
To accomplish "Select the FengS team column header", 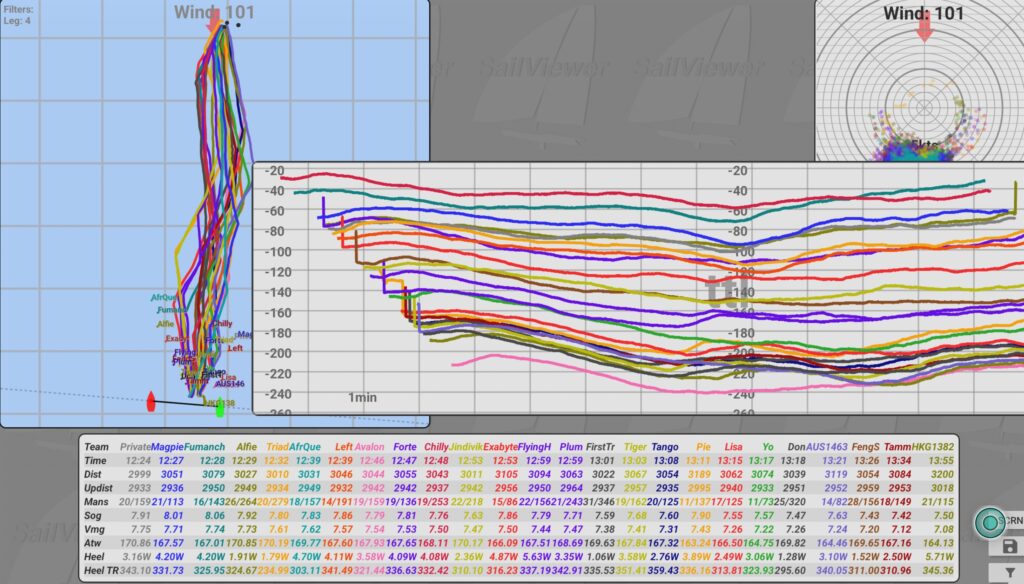I will (865, 447).
